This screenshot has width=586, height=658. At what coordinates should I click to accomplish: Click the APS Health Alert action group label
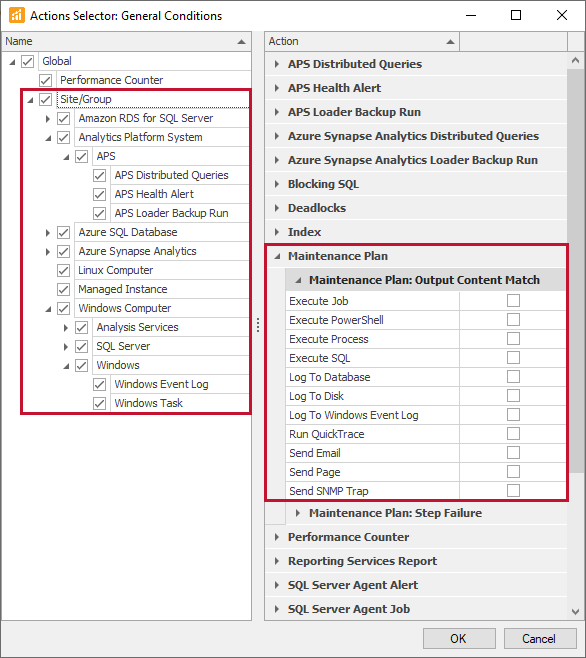click(x=335, y=88)
